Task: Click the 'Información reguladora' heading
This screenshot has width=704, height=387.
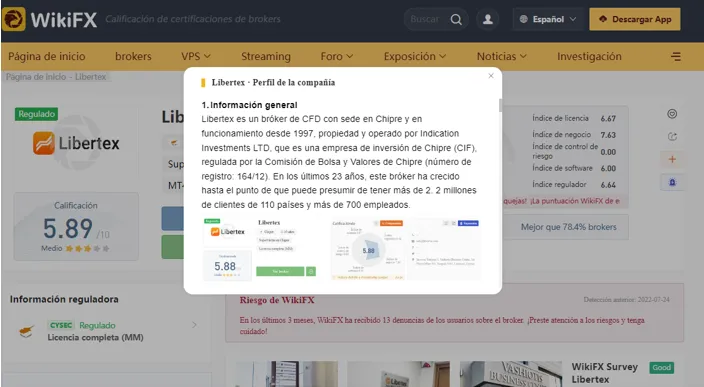Action: click(64, 299)
